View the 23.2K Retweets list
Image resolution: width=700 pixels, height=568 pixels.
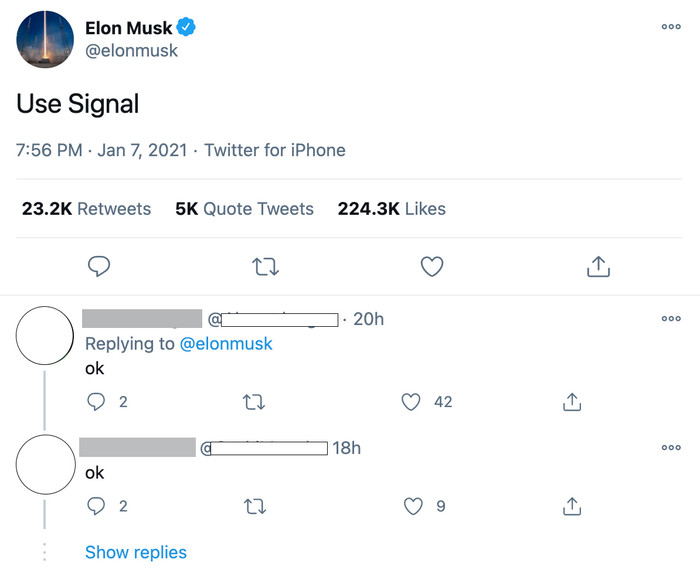[86, 209]
